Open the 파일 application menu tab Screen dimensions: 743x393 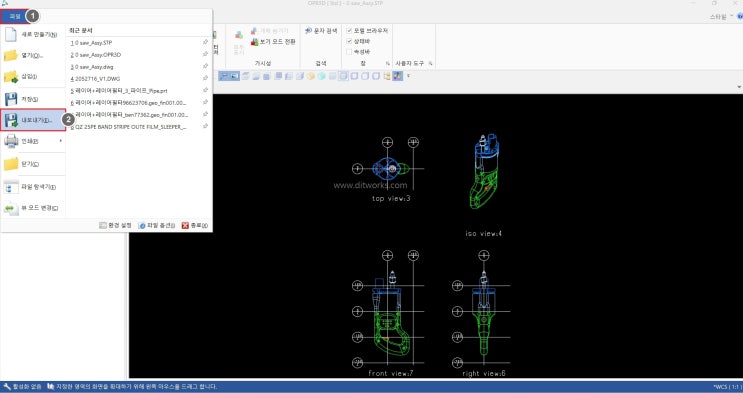[14, 16]
